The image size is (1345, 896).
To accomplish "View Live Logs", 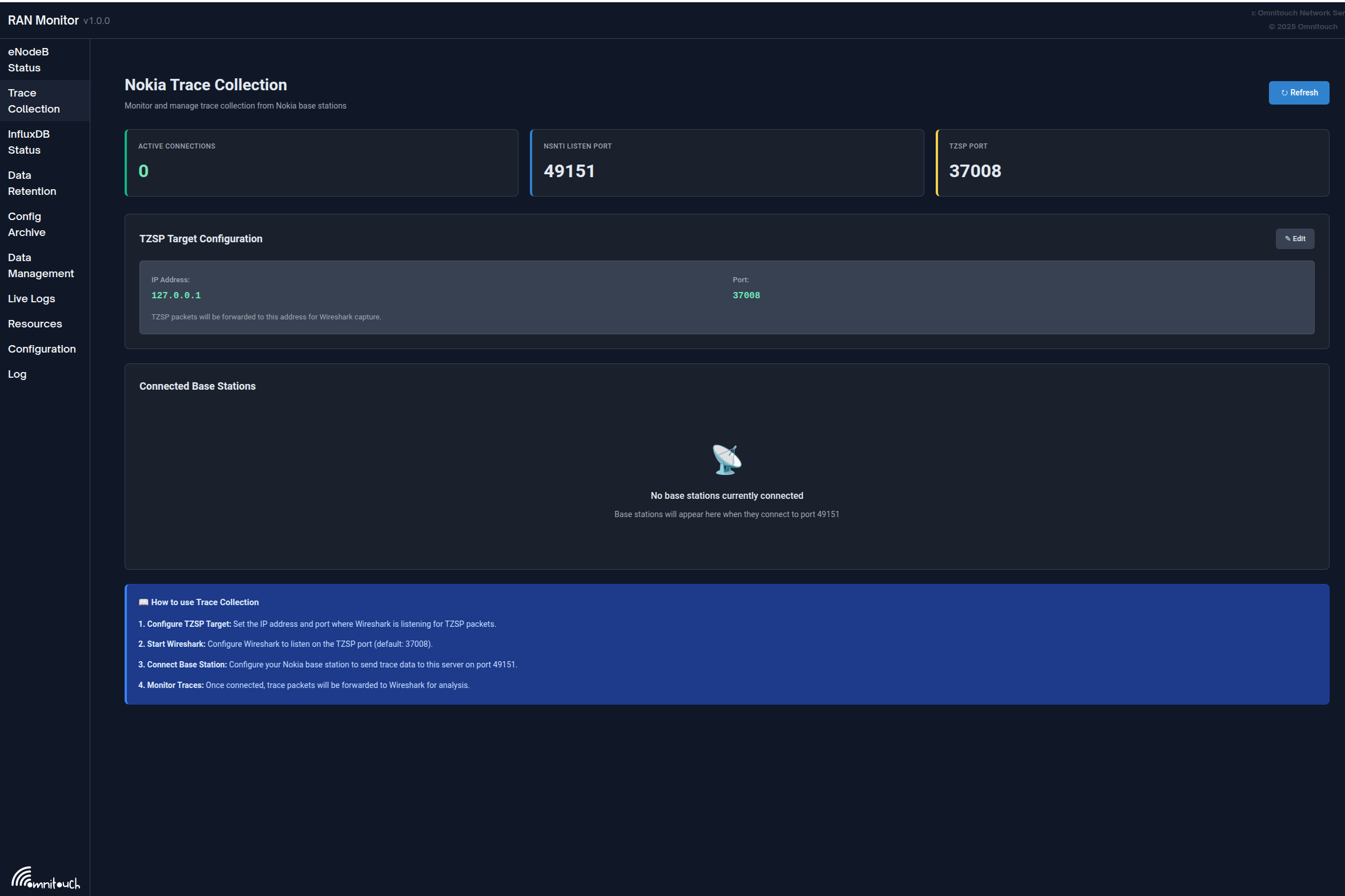I will click(45, 298).
